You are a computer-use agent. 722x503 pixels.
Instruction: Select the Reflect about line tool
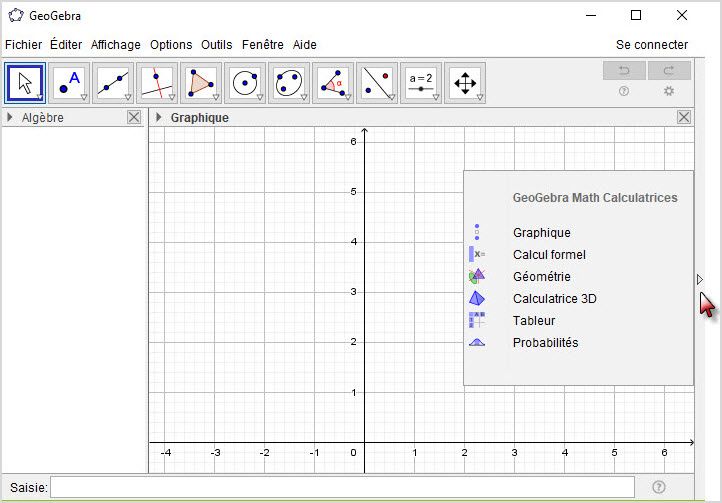(377, 83)
